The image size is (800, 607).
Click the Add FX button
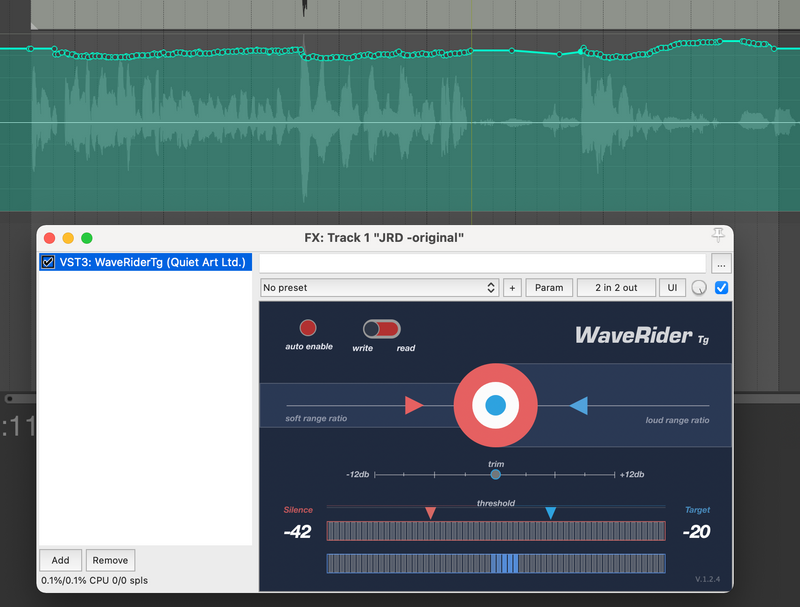(x=60, y=560)
